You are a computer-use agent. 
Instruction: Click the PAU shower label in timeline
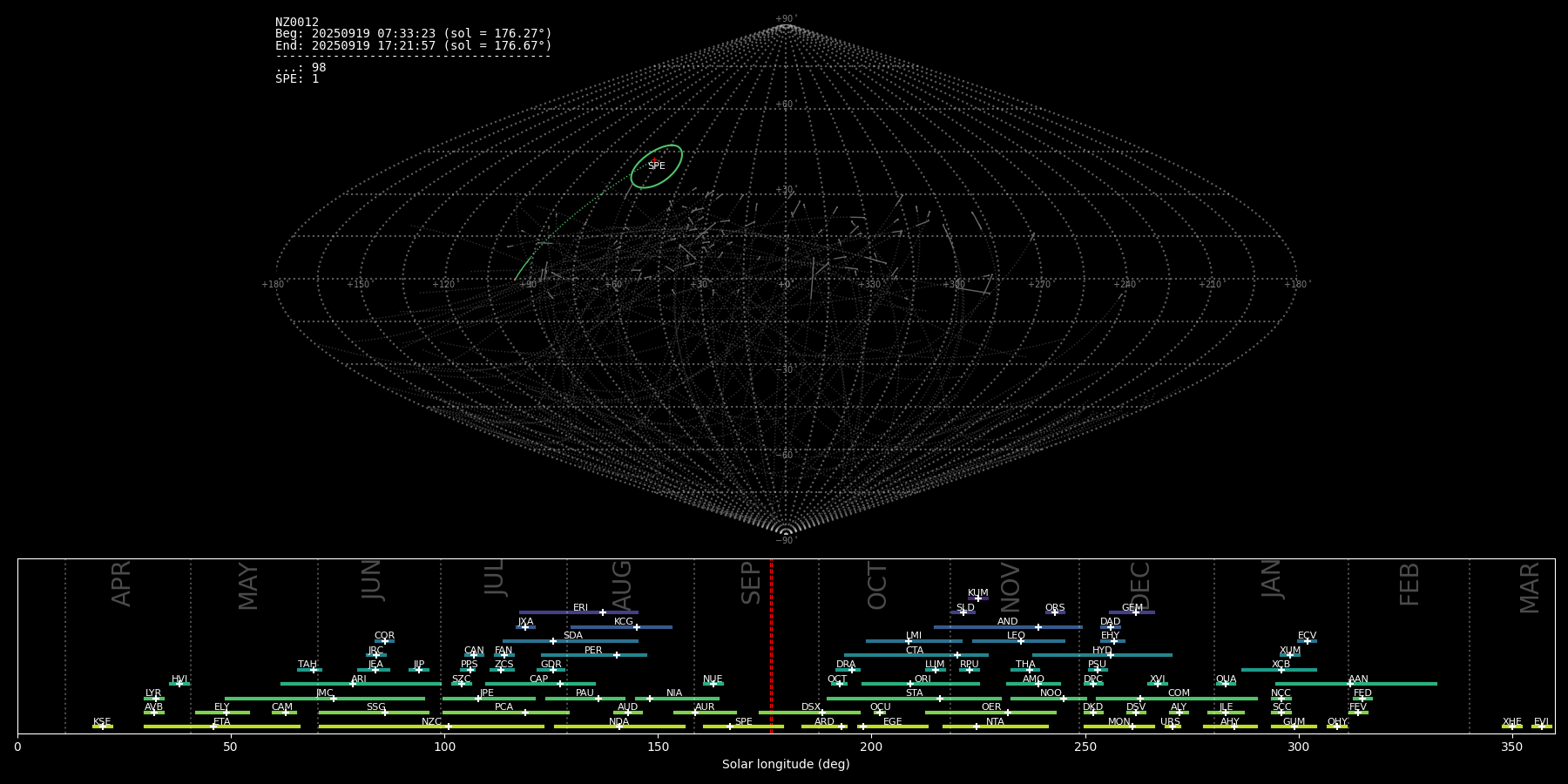[585, 693]
